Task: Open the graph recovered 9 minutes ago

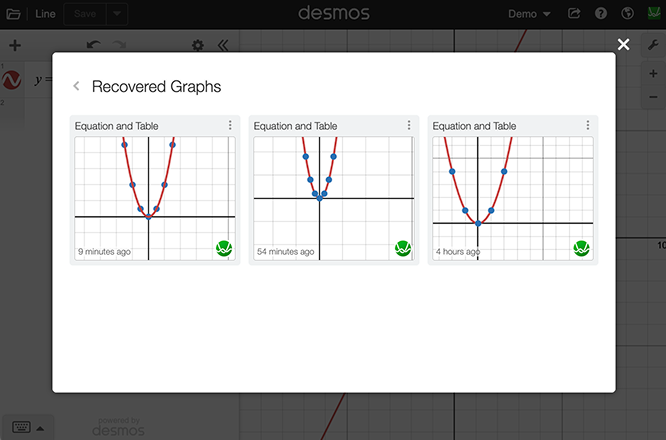Action: (155, 198)
